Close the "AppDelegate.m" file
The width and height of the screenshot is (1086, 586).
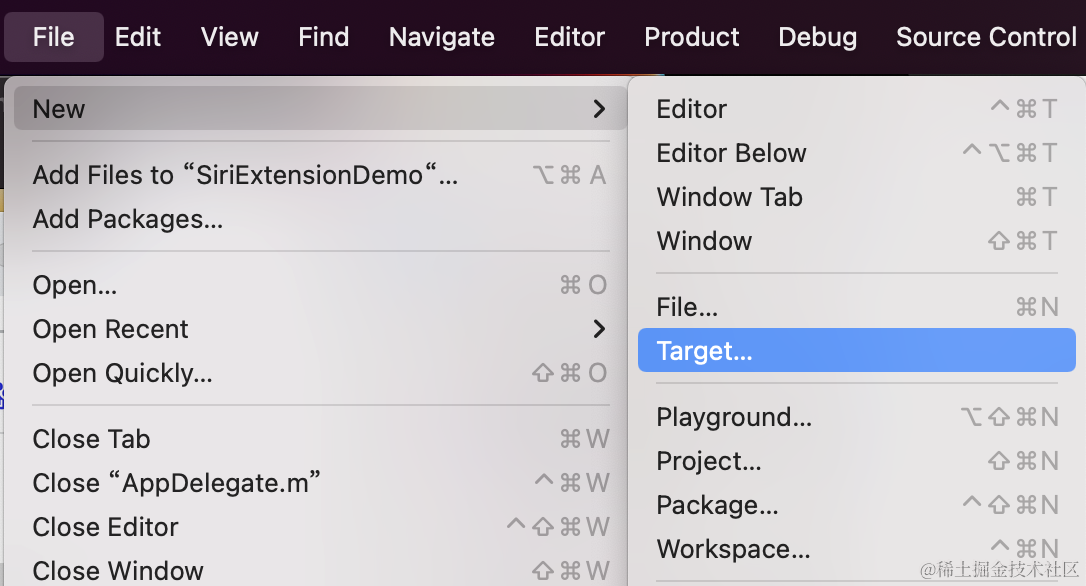pos(177,483)
